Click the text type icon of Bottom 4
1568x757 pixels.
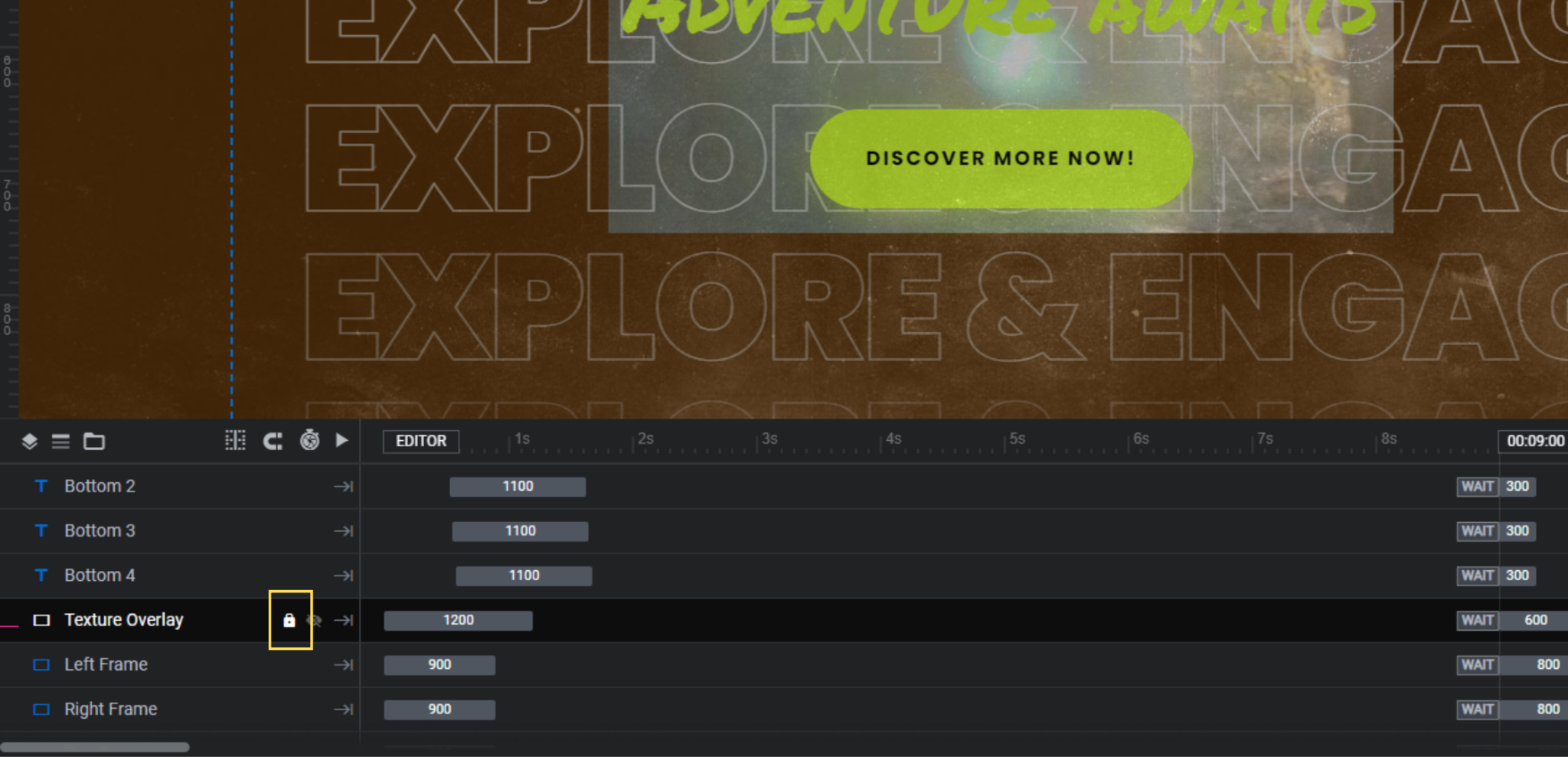[41, 575]
